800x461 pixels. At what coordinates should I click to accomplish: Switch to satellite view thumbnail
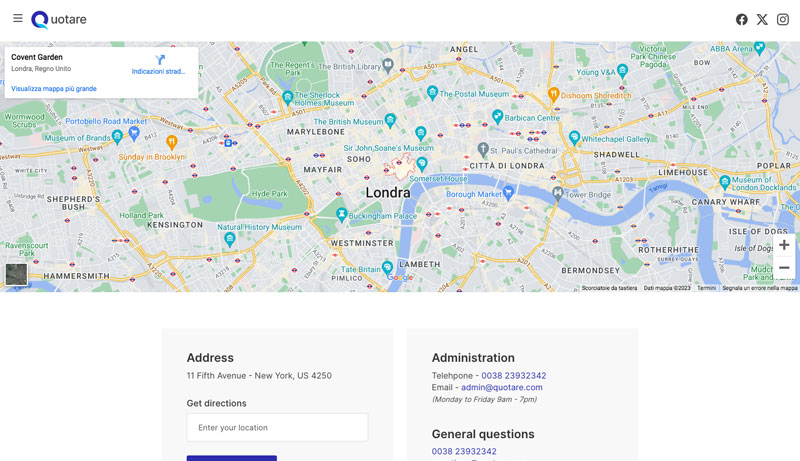[x=16, y=274]
